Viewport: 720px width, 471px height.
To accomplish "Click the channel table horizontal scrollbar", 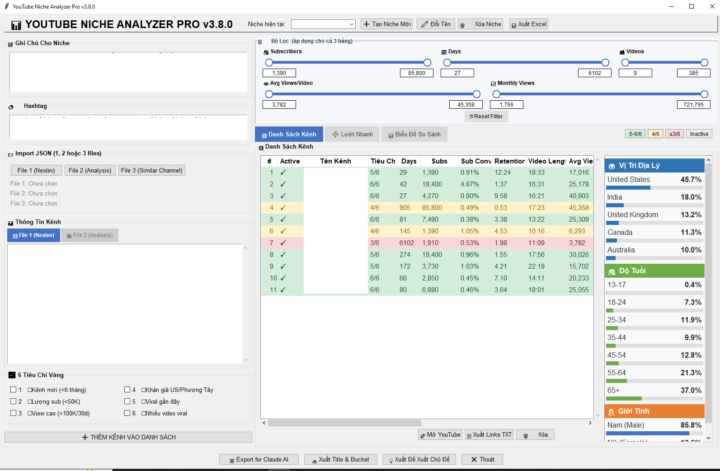I will [x=344, y=423].
